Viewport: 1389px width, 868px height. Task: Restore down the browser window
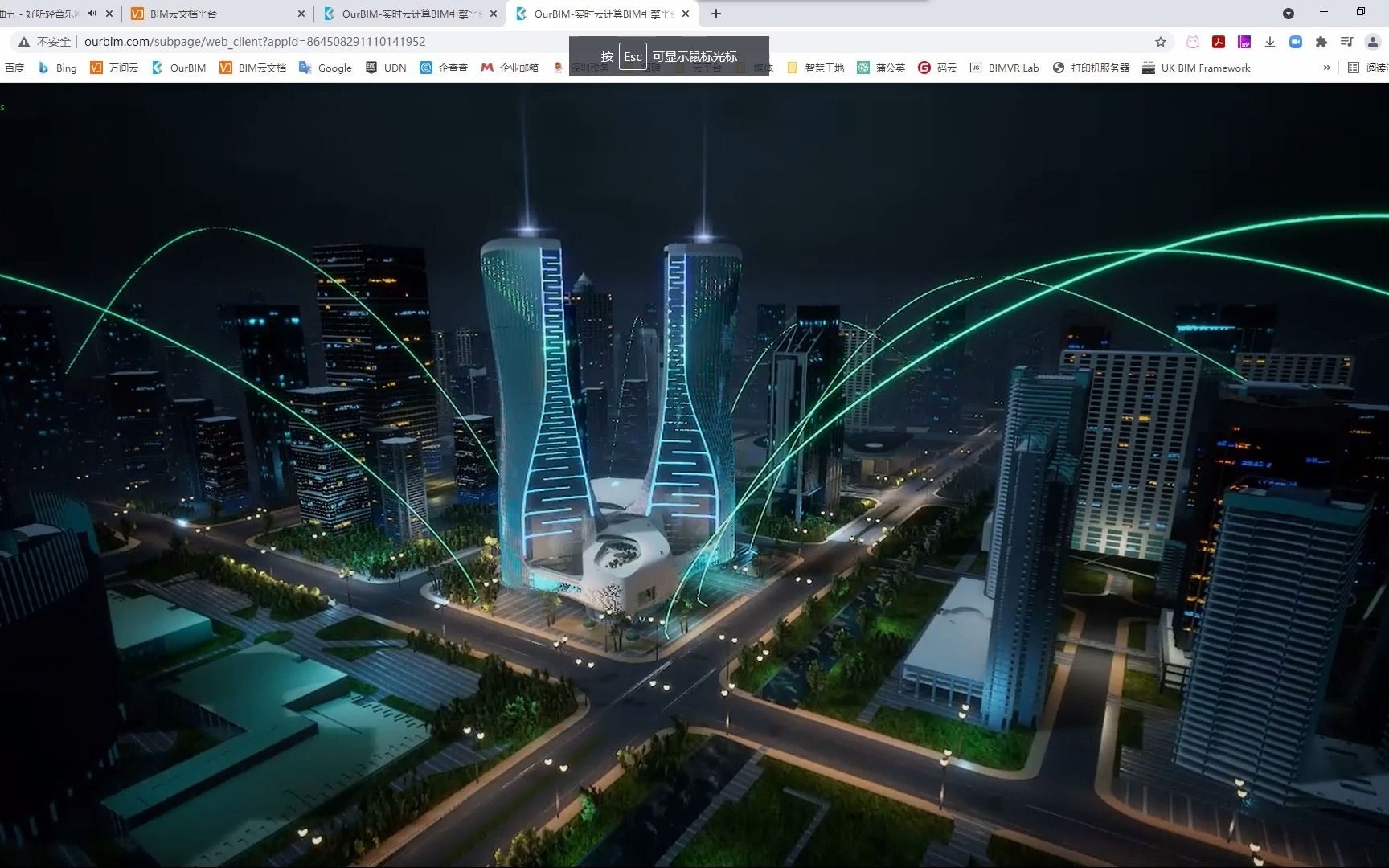coord(1361,12)
